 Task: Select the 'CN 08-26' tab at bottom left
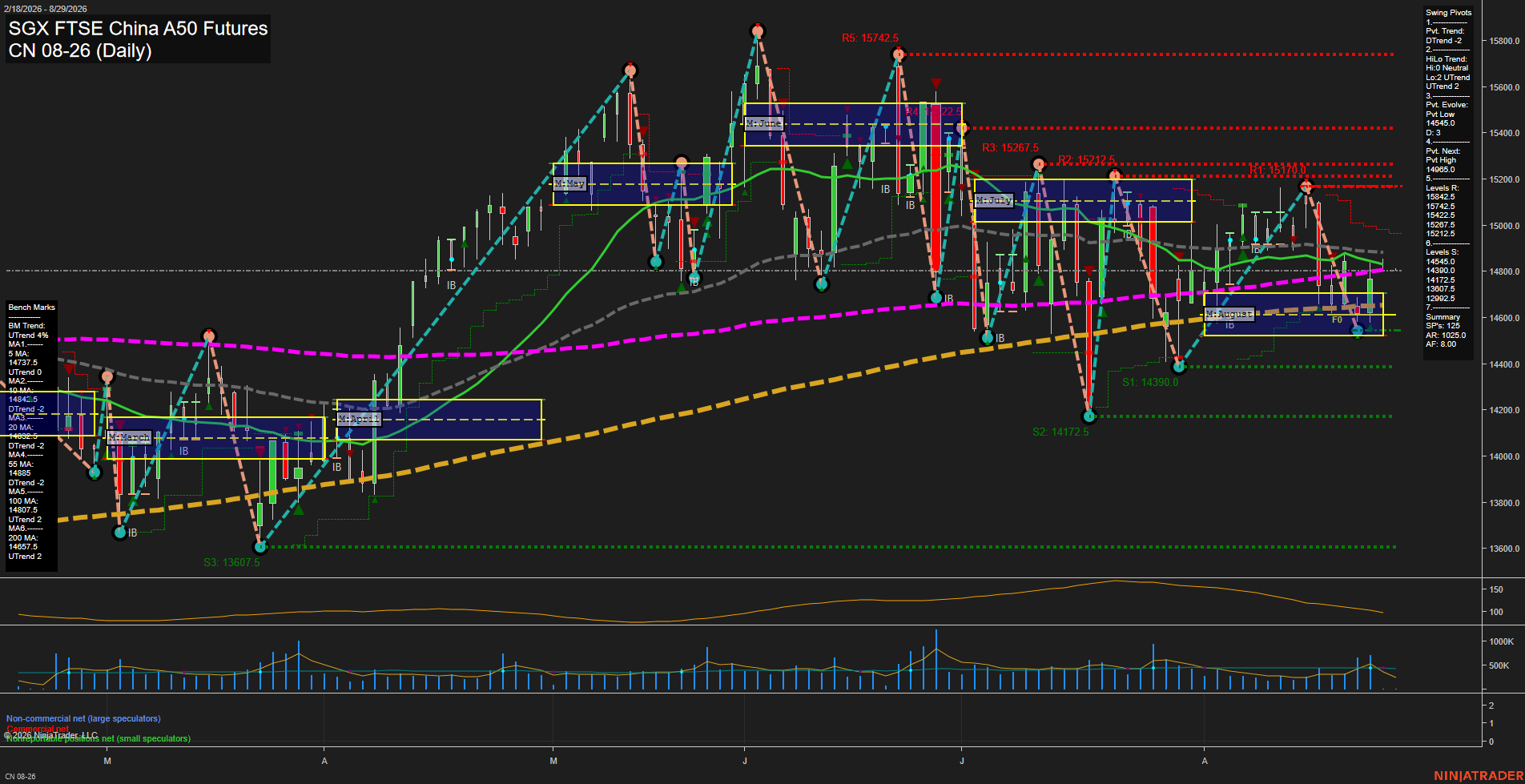[20, 777]
